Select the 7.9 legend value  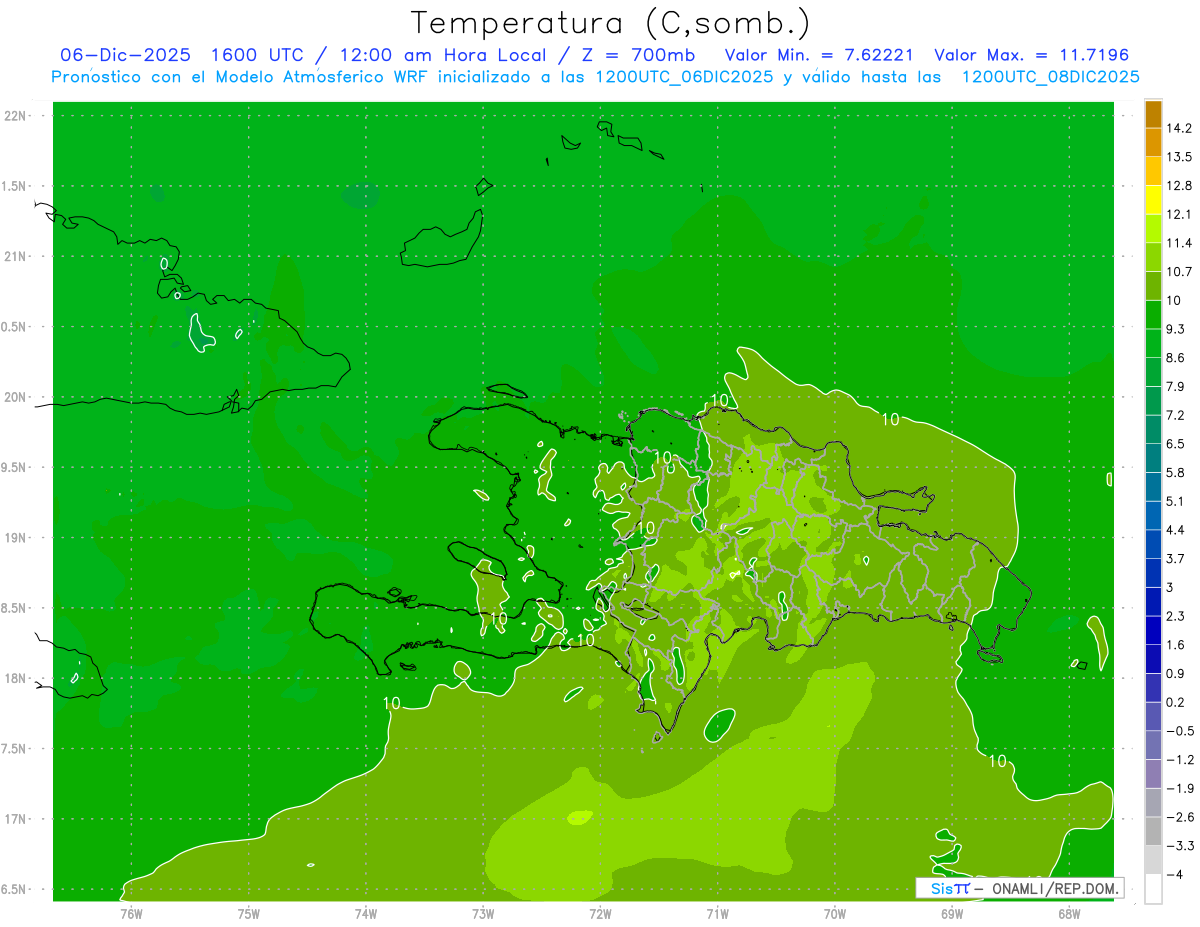1176,387
